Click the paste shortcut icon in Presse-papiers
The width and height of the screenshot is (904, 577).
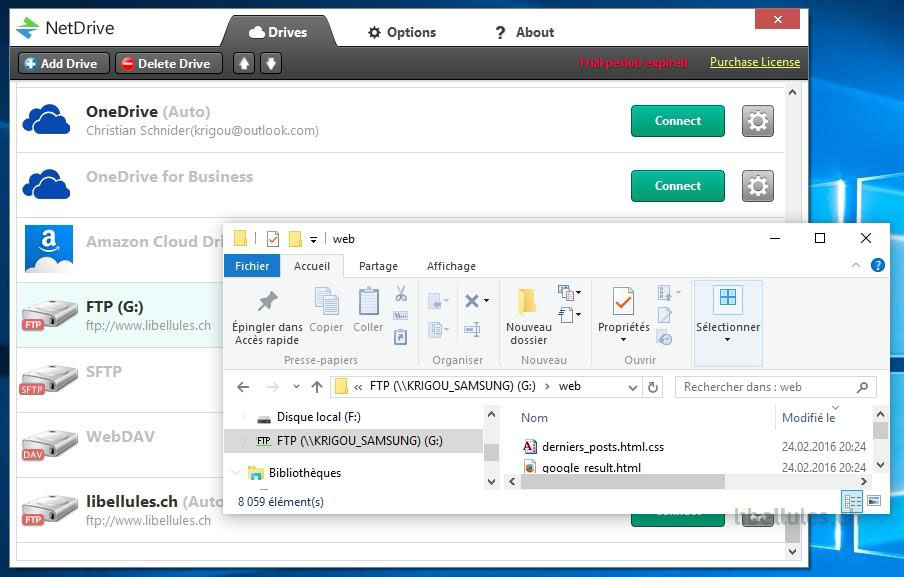(401, 337)
